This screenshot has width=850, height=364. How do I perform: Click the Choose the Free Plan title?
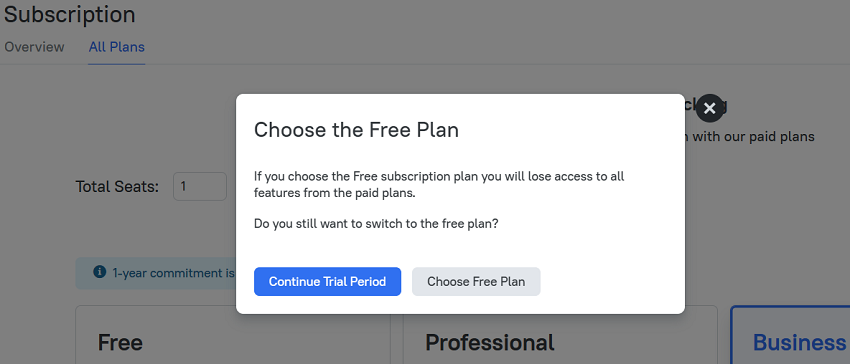[x=356, y=130]
